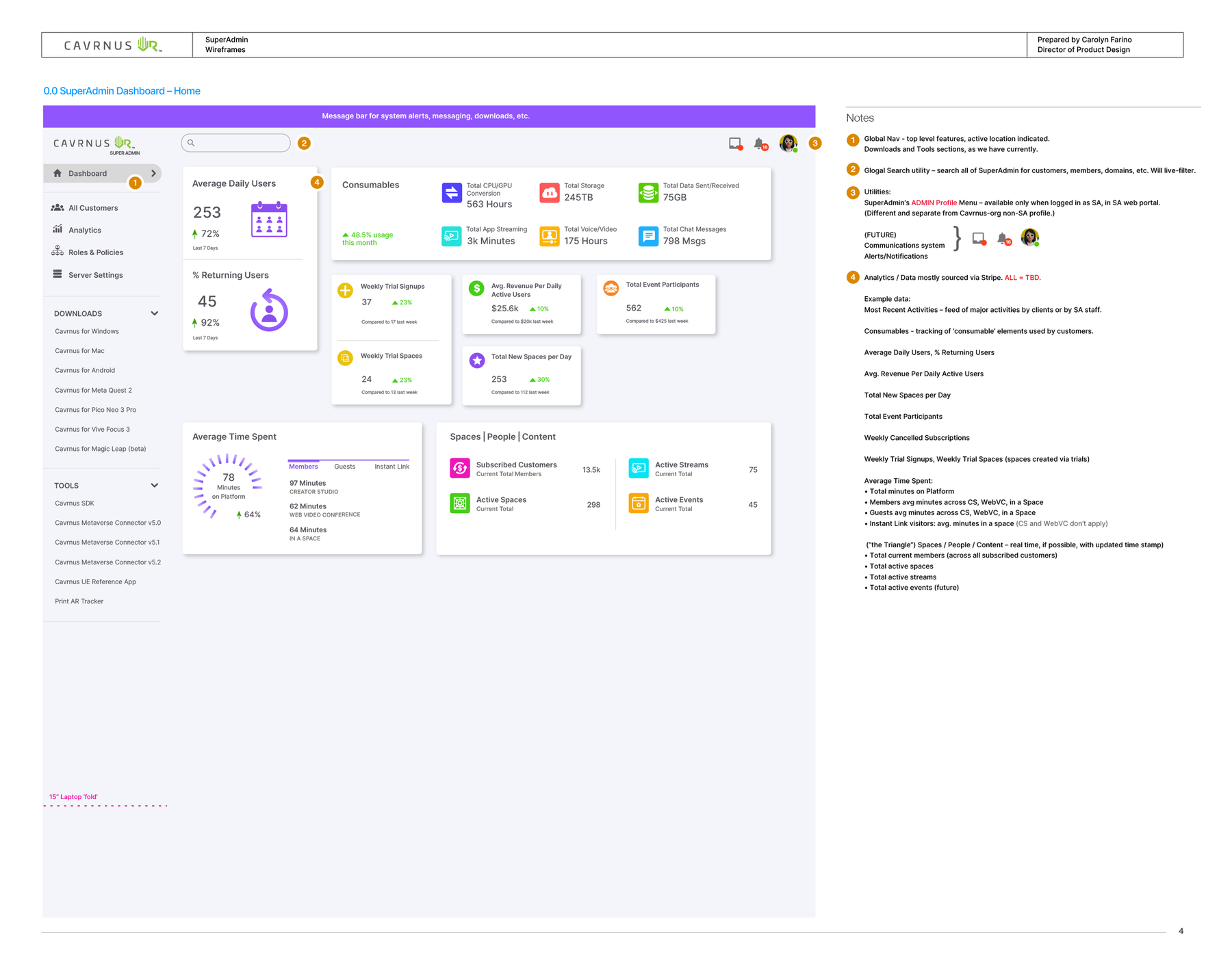Click Total Data Sent/Received database icon

(648, 193)
